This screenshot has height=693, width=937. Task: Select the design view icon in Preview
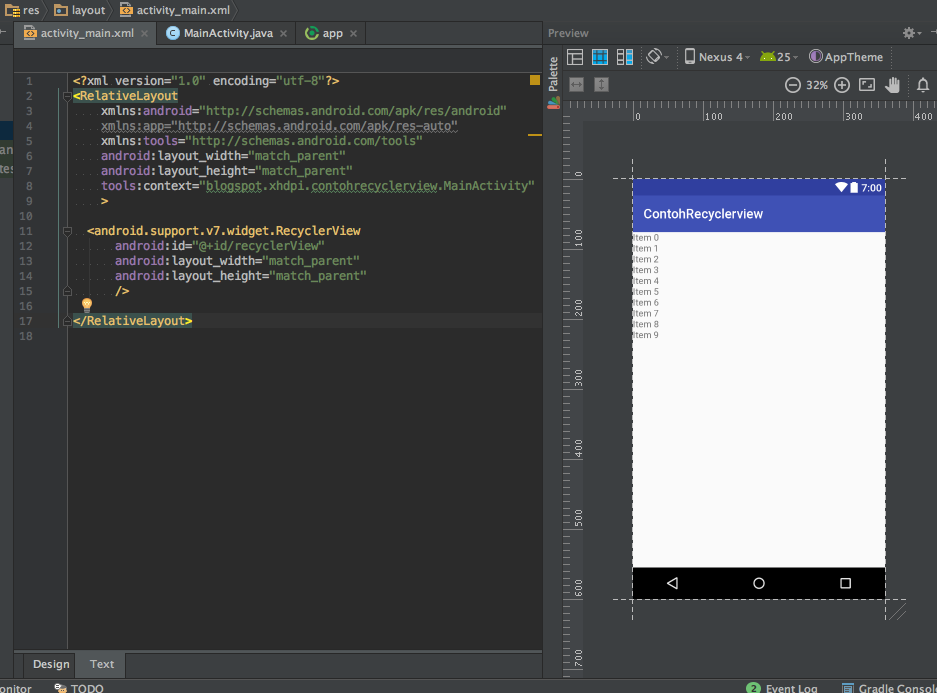point(575,57)
